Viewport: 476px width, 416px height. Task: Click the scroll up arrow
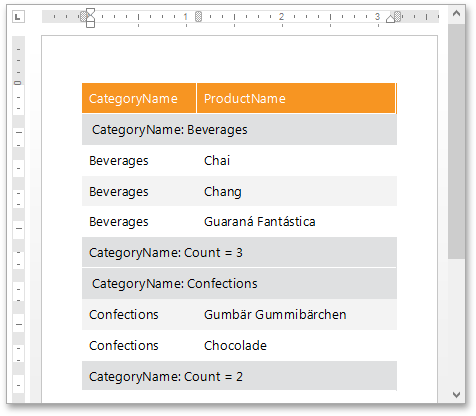tap(456, 14)
